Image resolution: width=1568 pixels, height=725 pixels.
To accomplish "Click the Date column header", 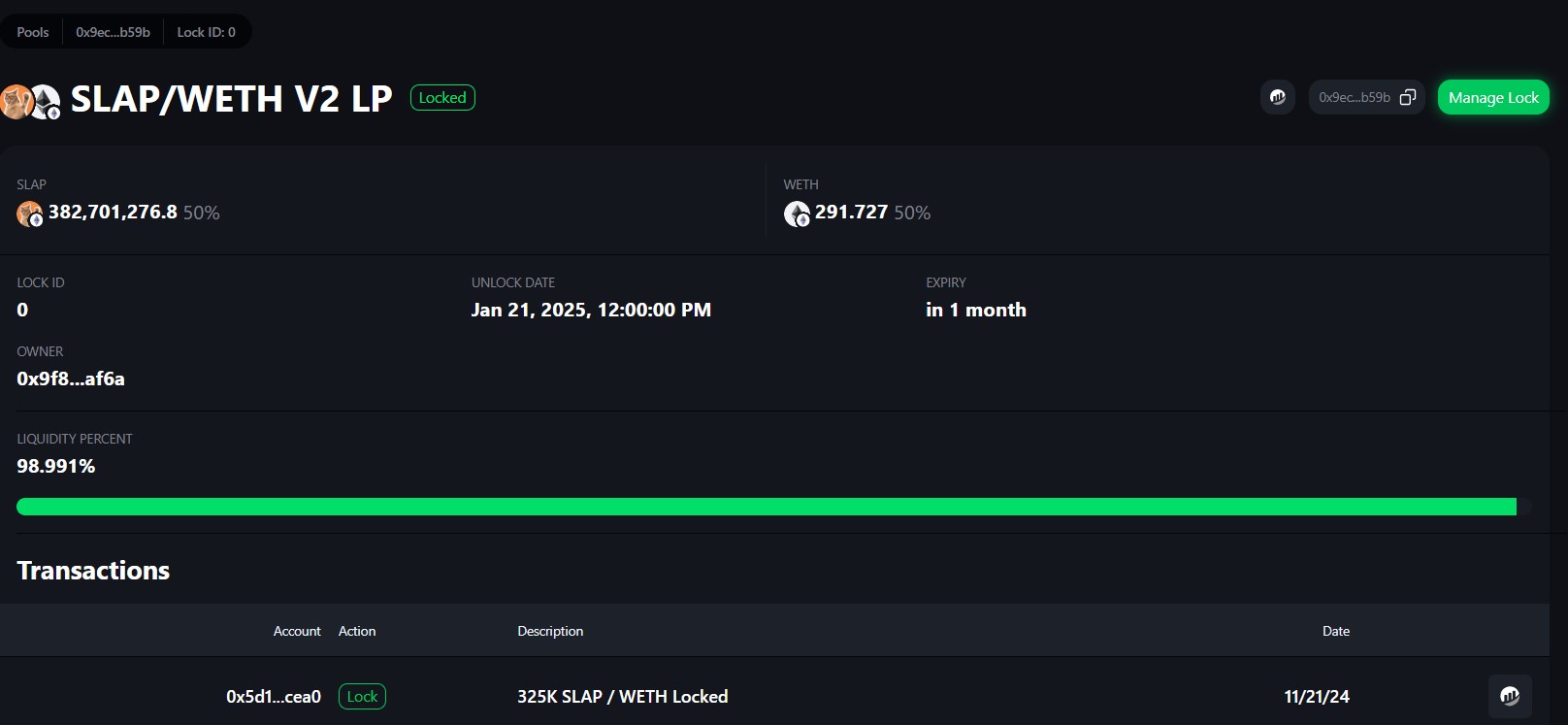I will click(1336, 631).
